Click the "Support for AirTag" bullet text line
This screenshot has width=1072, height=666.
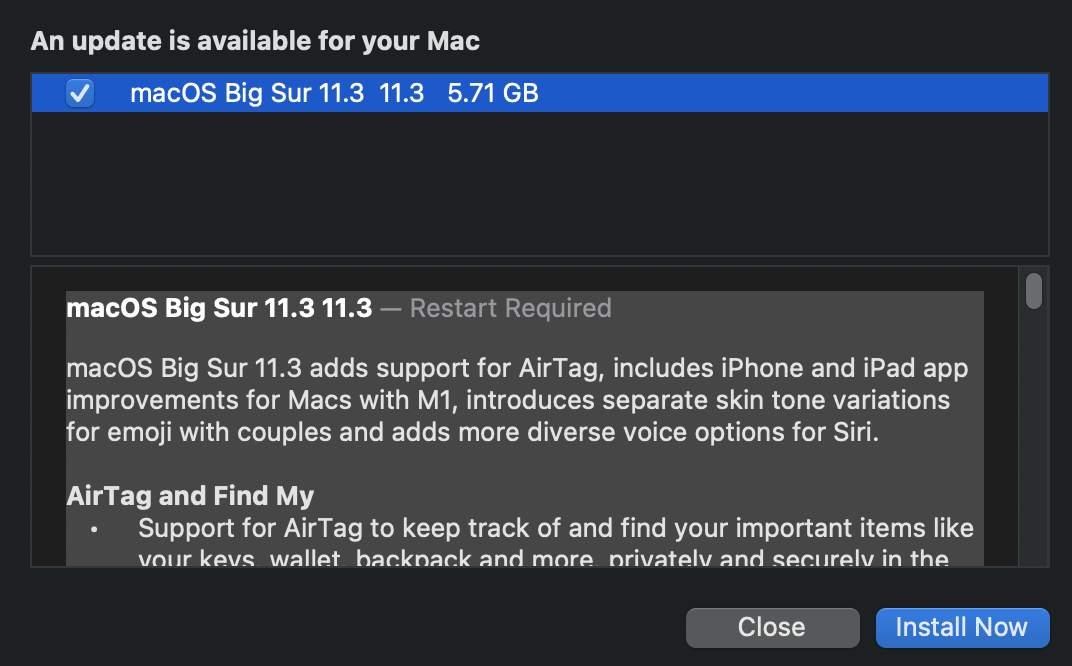[x=555, y=527]
